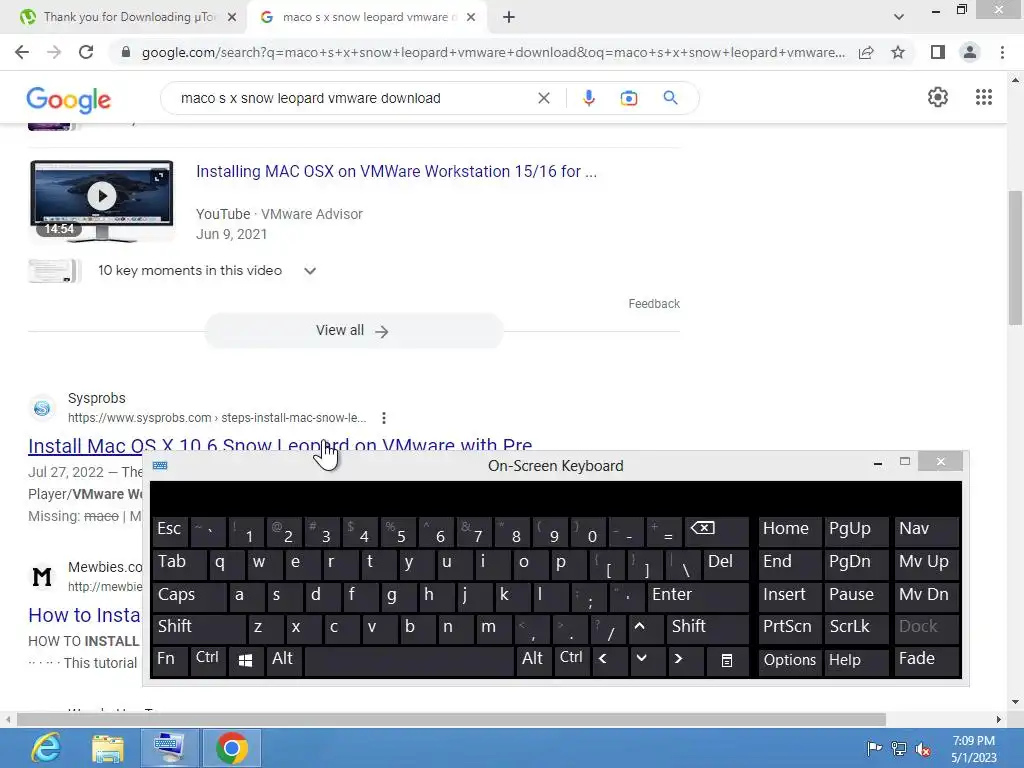The image size is (1024, 768).
Task: Click the Feedback link
Action: pyautogui.click(x=654, y=304)
